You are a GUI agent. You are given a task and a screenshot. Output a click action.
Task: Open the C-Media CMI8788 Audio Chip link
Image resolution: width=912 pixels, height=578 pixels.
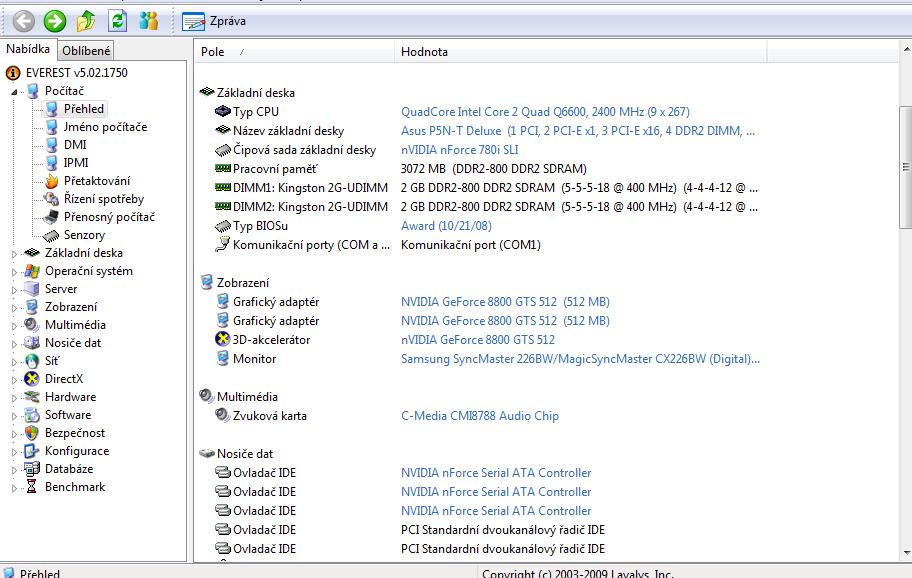(479, 416)
